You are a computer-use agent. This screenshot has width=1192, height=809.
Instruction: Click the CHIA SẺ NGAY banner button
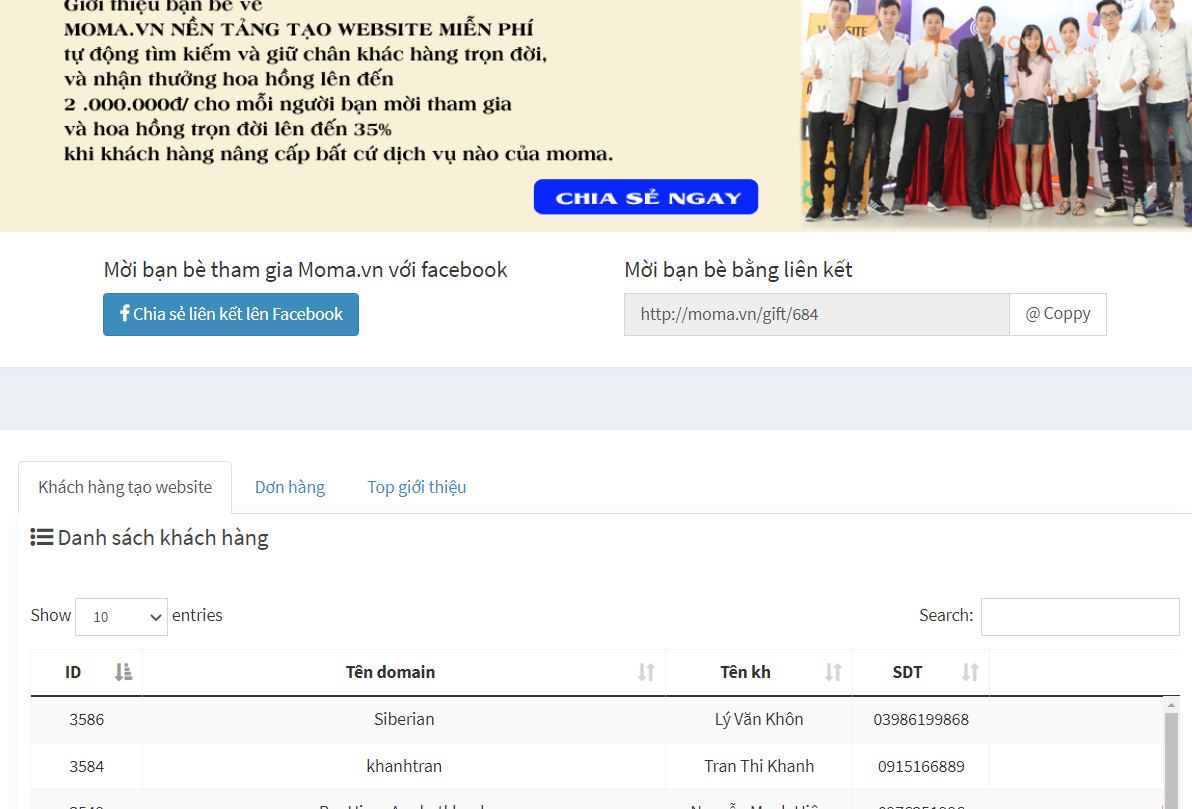[646, 197]
